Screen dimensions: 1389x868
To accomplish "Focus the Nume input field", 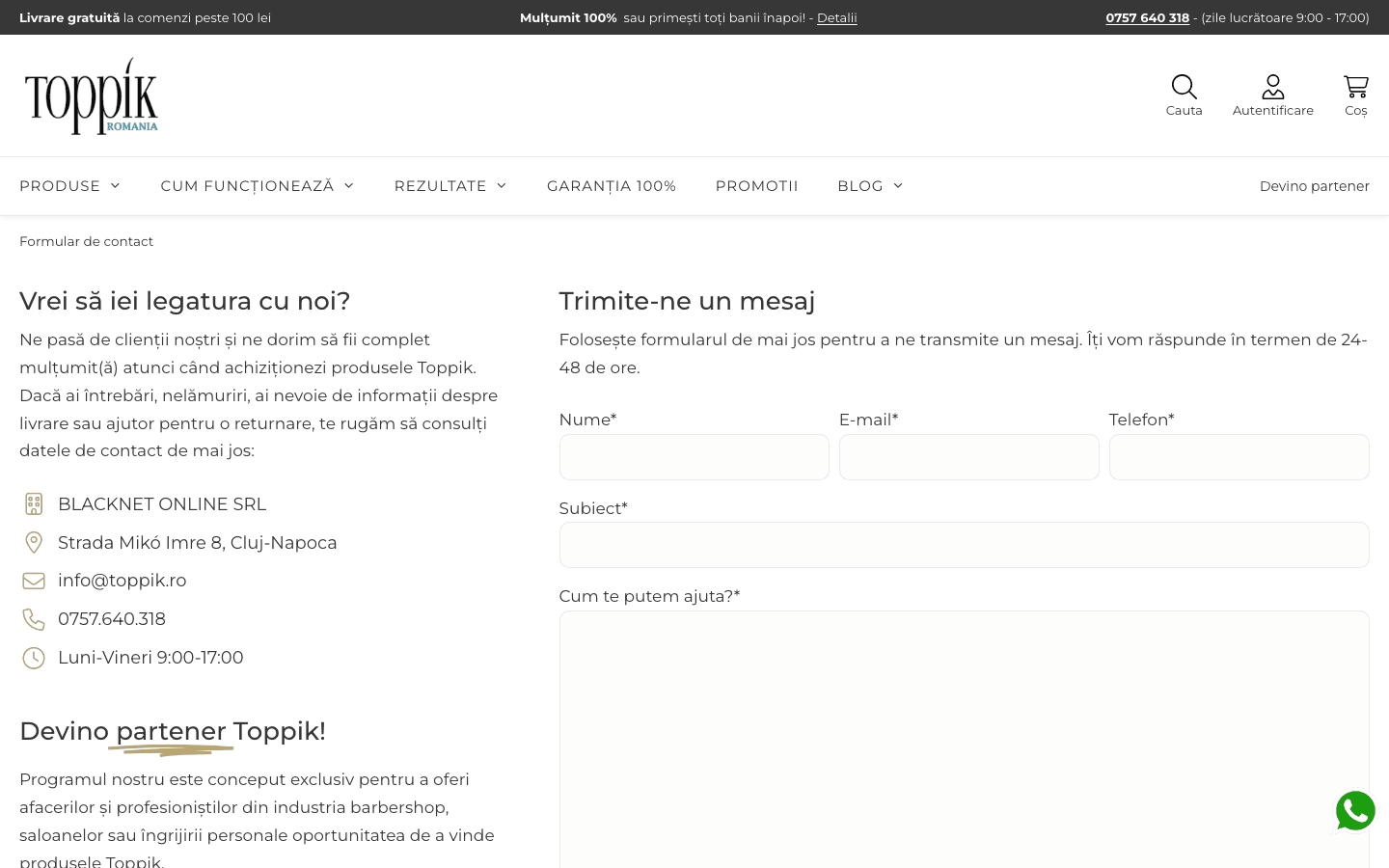I will [x=694, y=457].
